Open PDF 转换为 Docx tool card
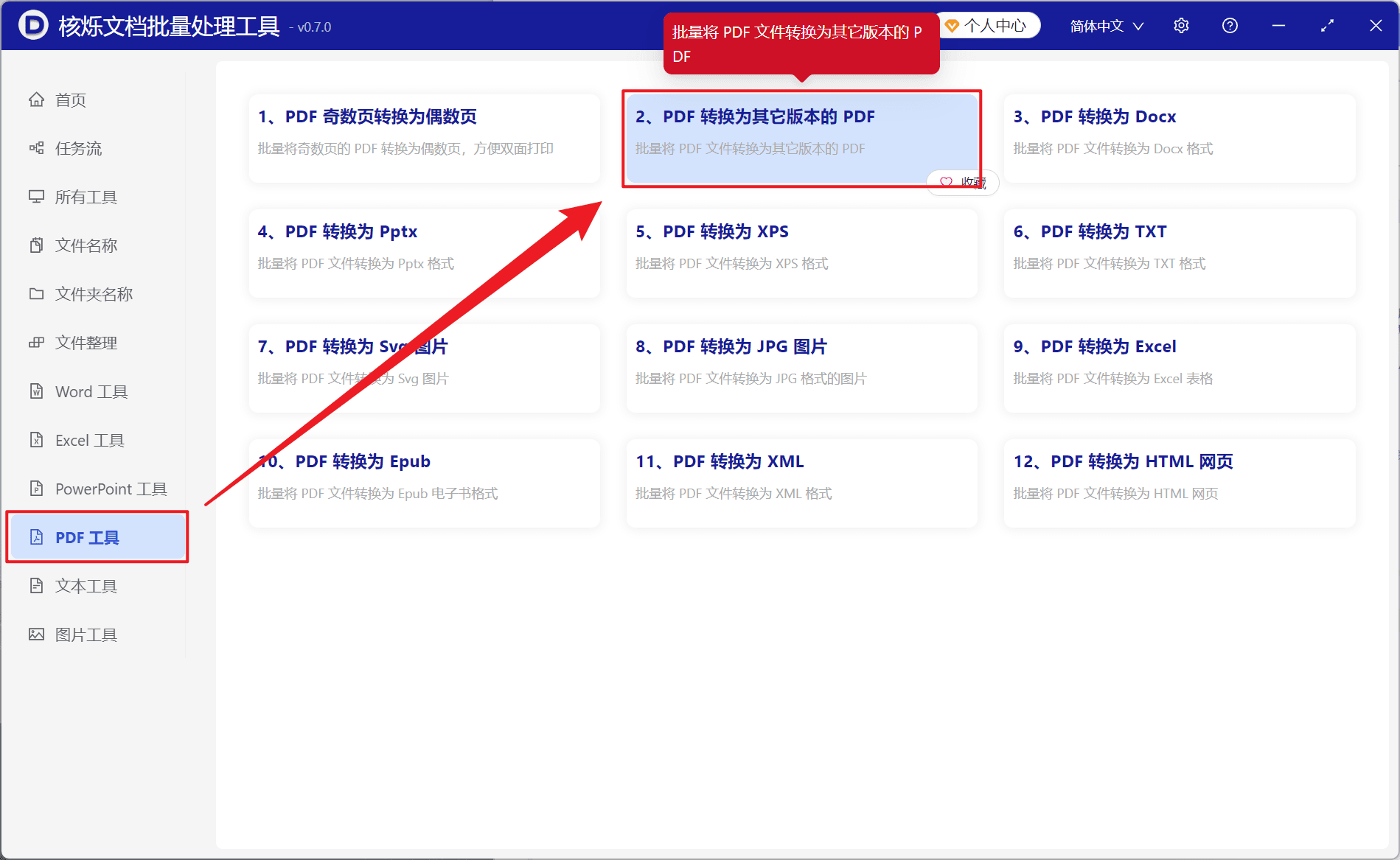The image size is (1400, 860). 1179,138
